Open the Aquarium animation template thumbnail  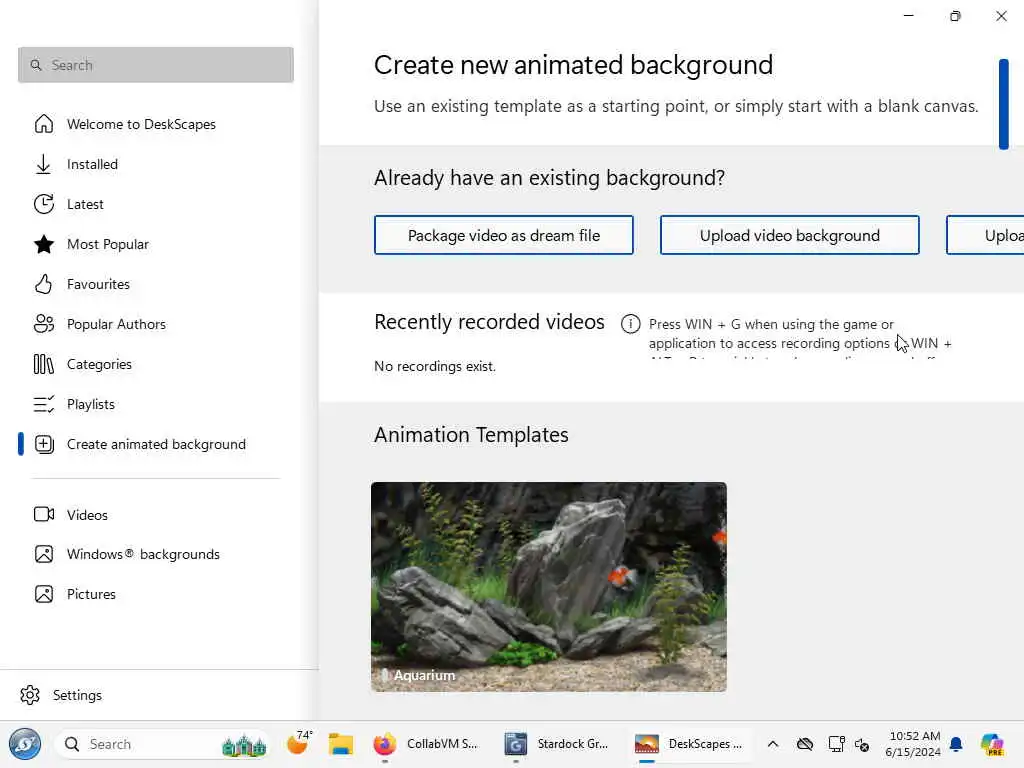pyautogui.click(x=549, y=586)
